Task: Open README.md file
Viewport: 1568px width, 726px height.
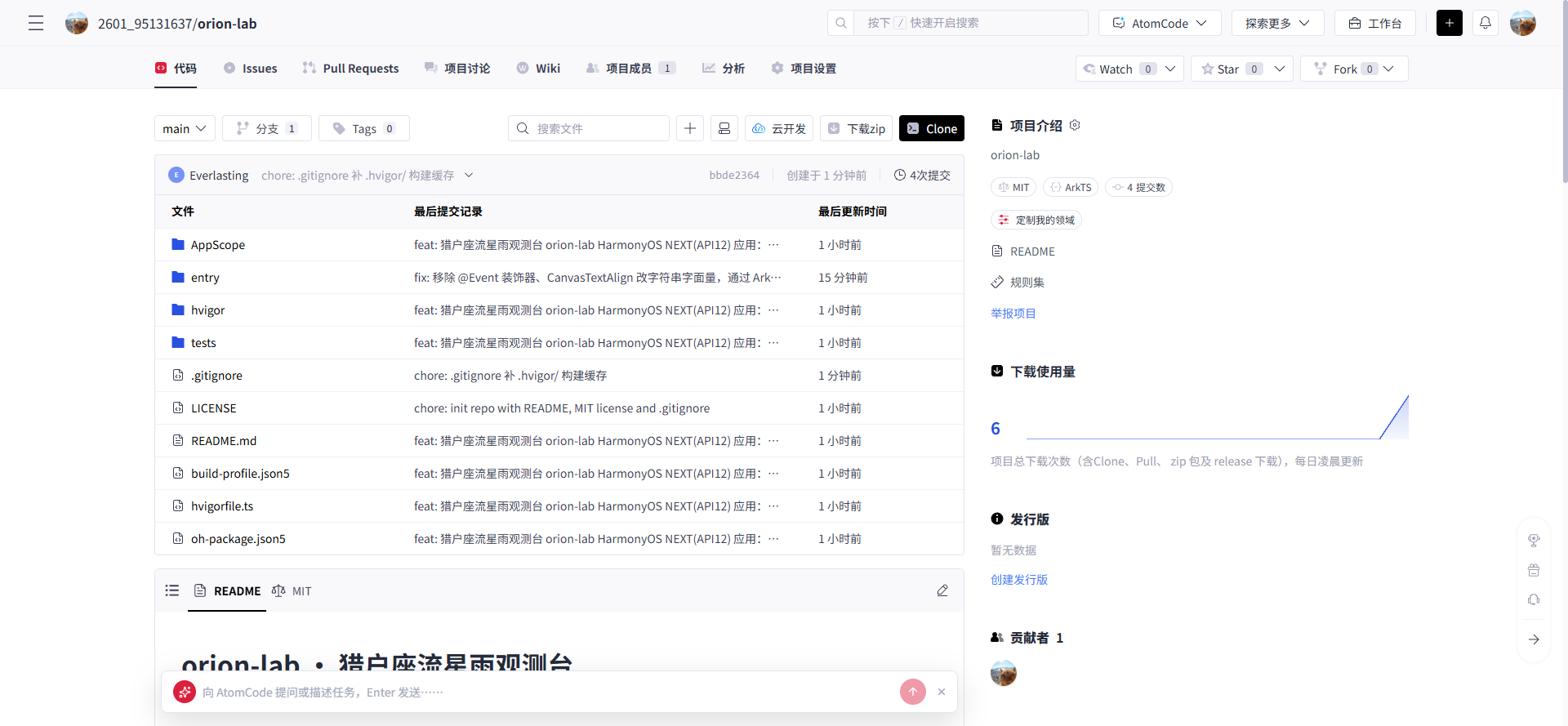Action: tap(223, 441)
